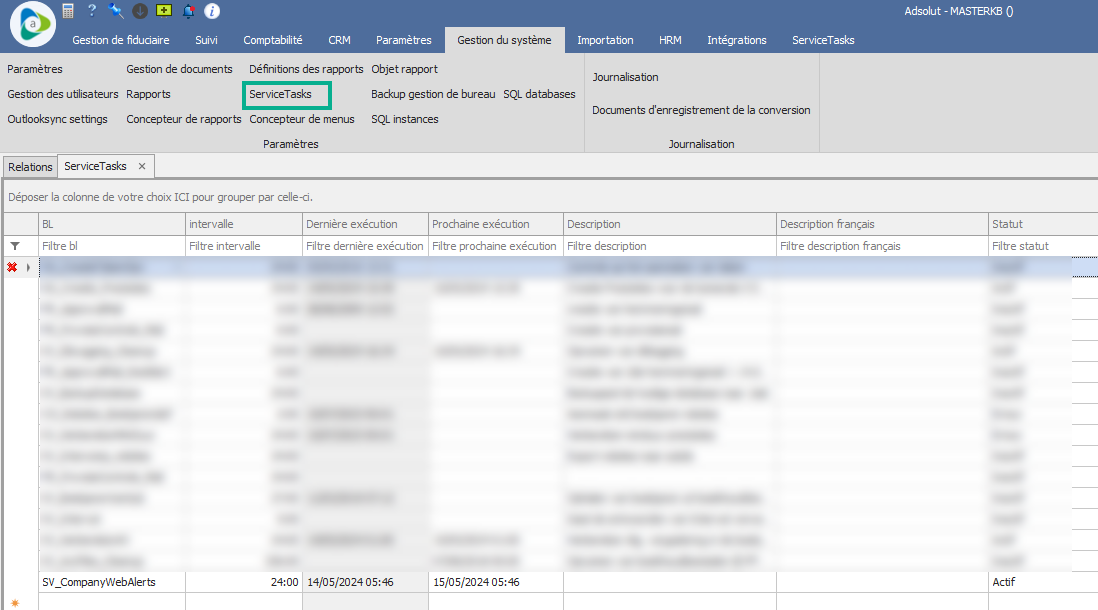The width and height of the screenshot is (1098, 610).
Task: Click Objet rapport in the ribbon
Action: (x=404, y=69)
